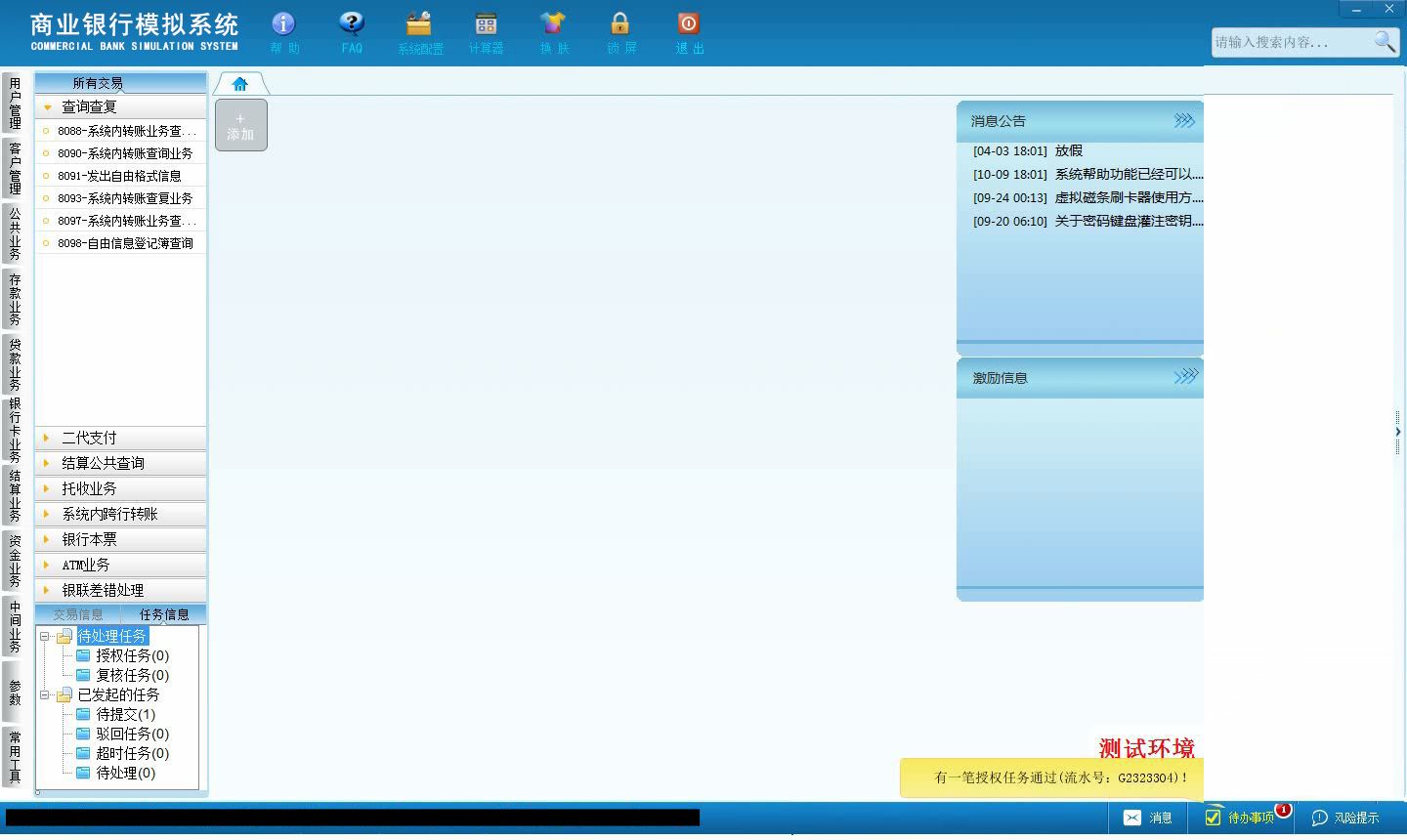Click folder icon of 授权任务(0)
This screenshot has width=1407, height=840.
pos(83,655)
